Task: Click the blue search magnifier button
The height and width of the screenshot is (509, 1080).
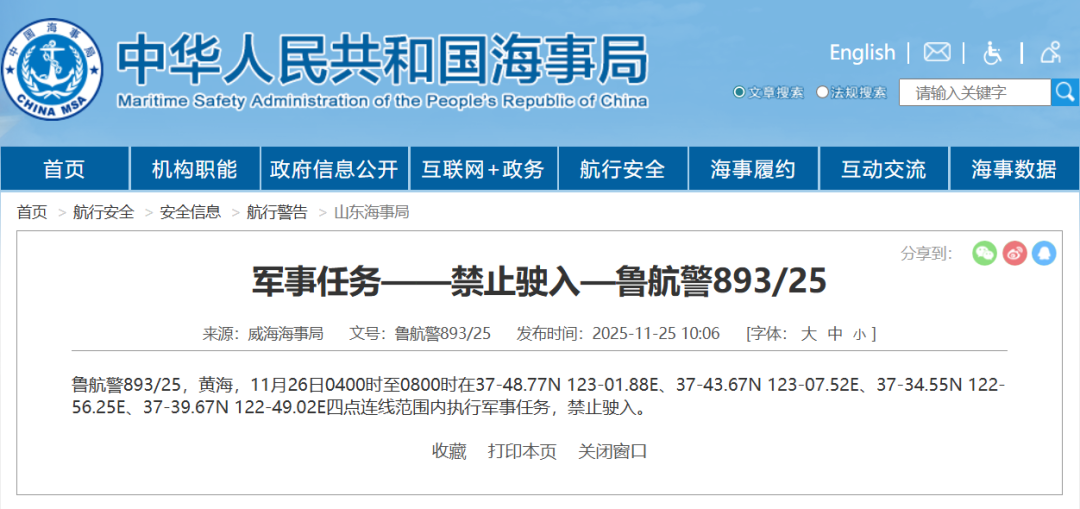Action: pyautogui.click(x=1065, y=92)
